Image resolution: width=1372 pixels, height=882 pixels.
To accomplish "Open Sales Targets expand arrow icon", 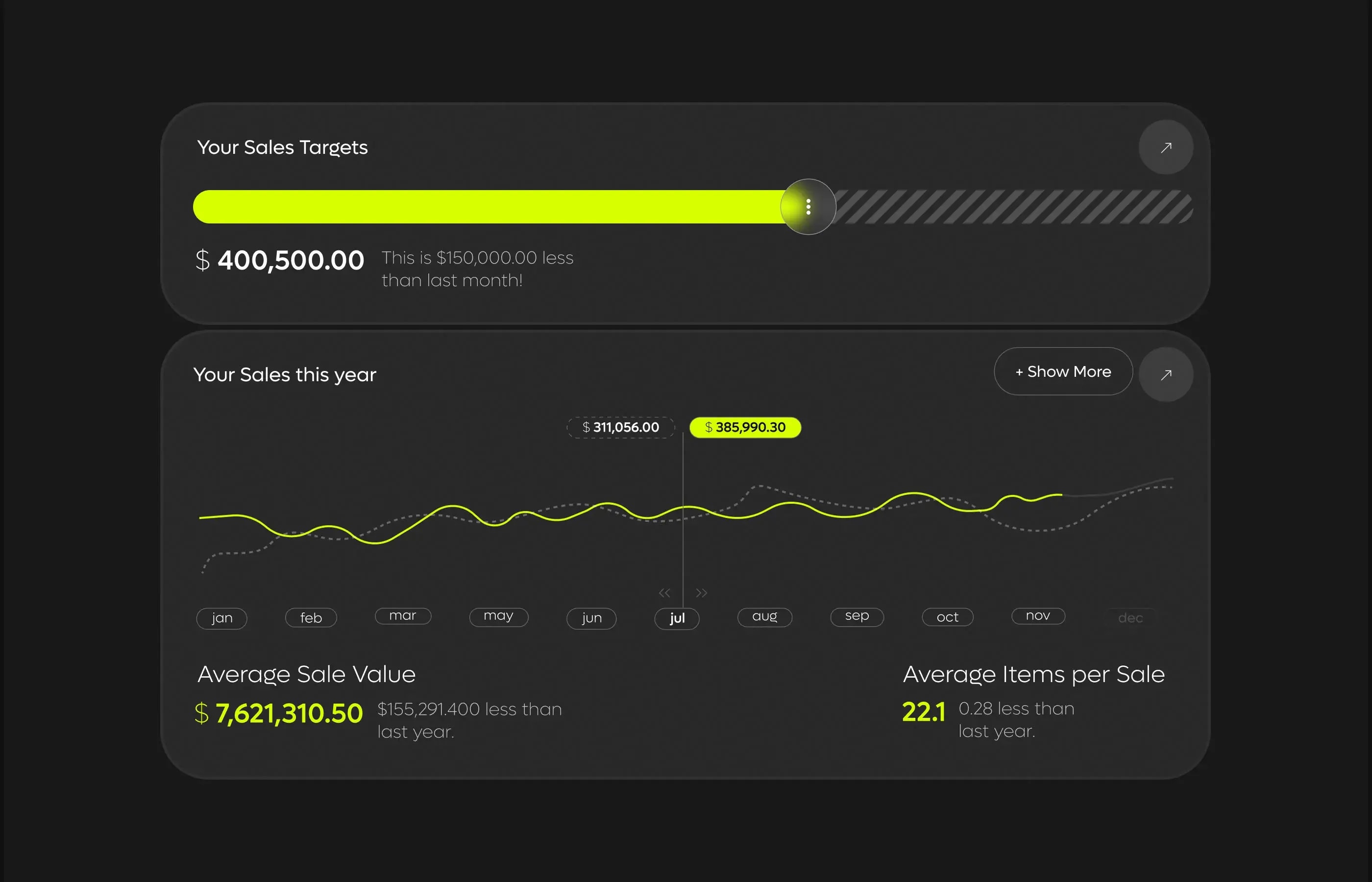I will [1165, 147].
